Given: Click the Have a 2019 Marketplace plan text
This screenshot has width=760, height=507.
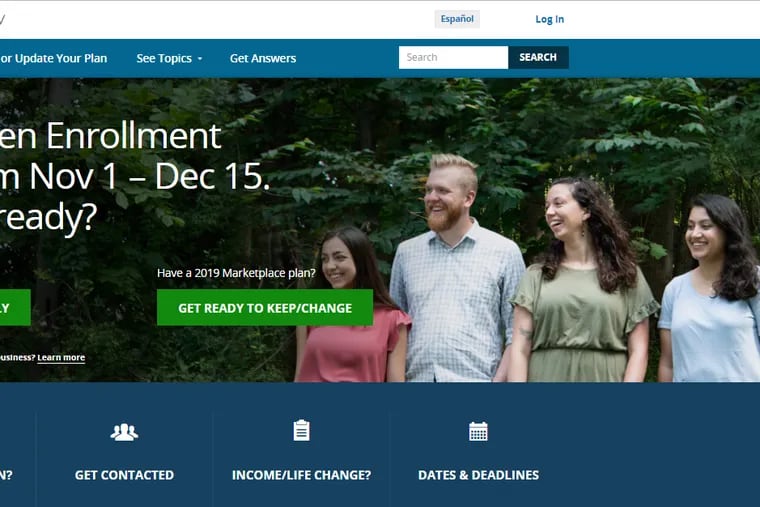Looking at the screenshot, I should (236, 273).
